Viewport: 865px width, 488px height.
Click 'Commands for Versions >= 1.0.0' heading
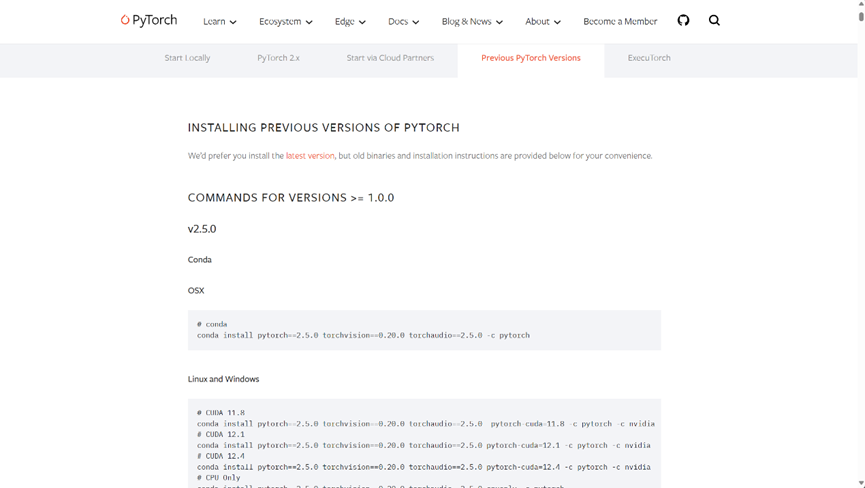pyautogui.click(x=291, y=198)
